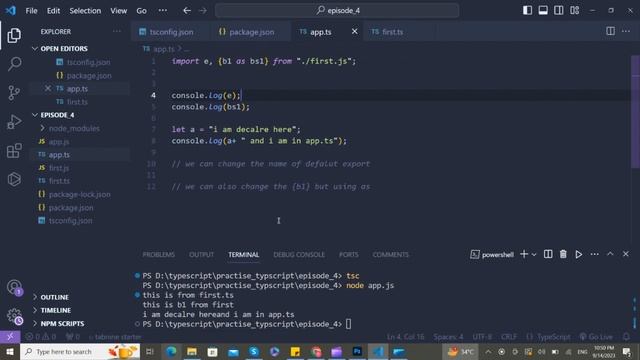Switch to the tsconfig.json editor tab

pos(170,31)
